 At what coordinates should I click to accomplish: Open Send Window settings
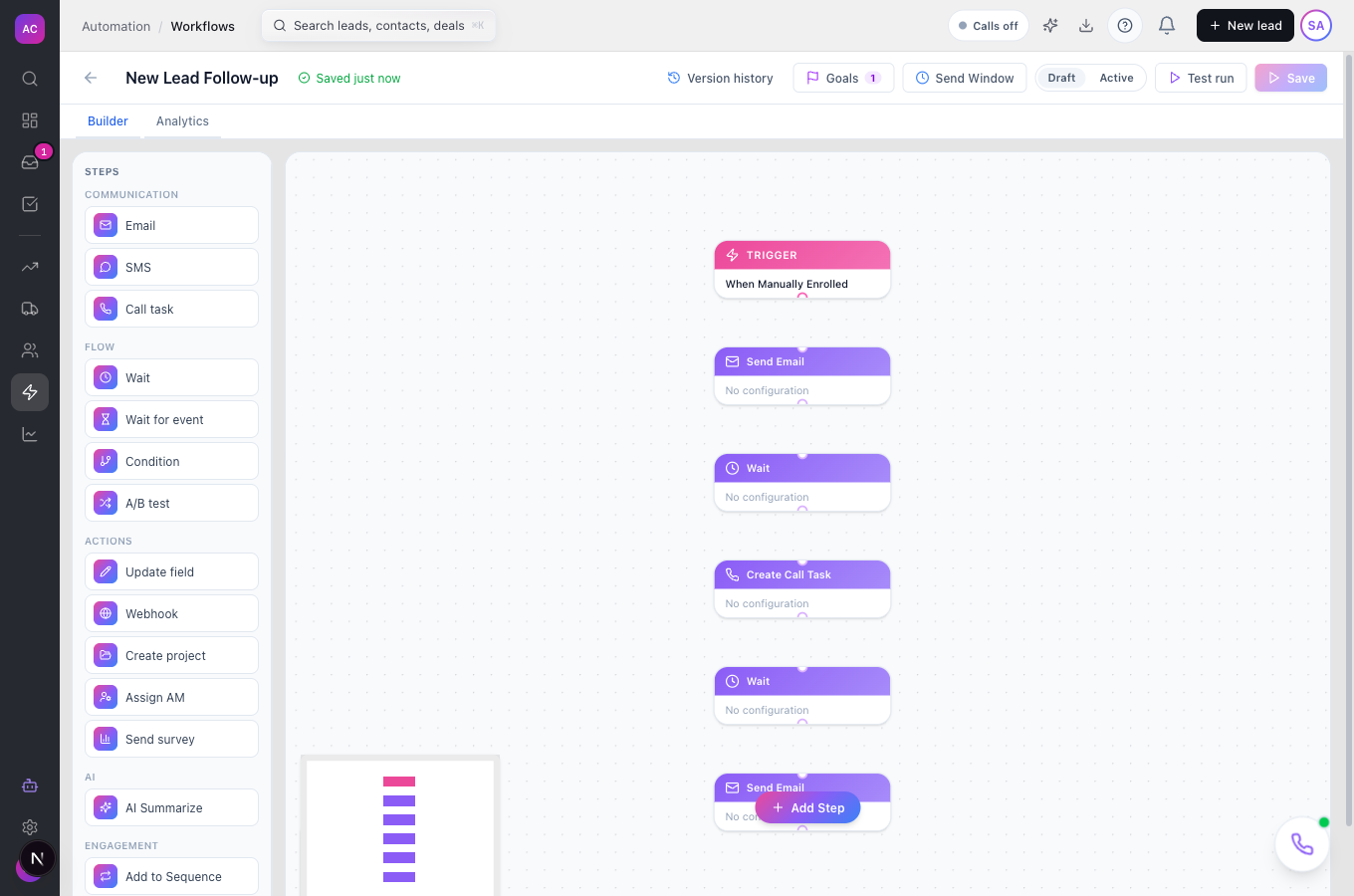(965, 78)
